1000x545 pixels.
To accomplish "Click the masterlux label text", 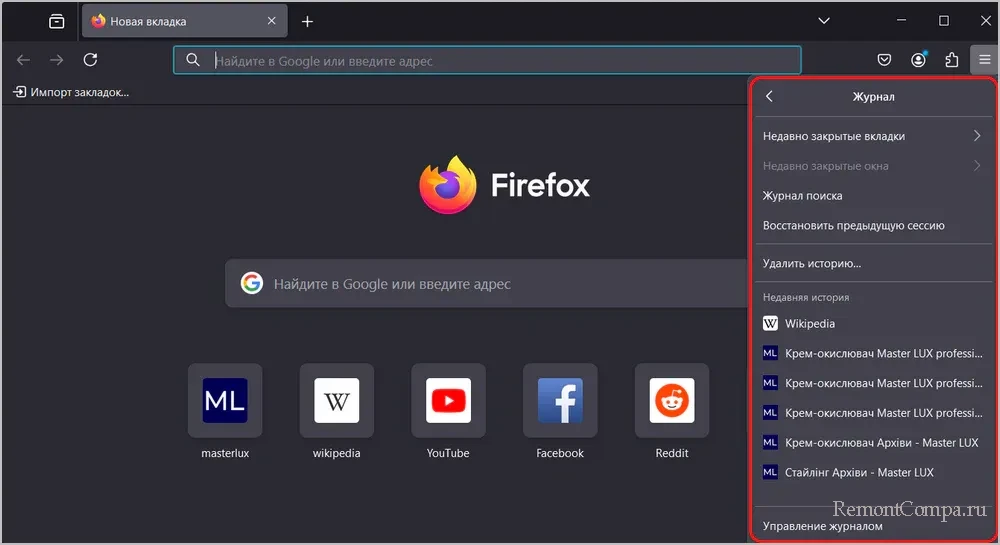I will click(x=225, y=453).
